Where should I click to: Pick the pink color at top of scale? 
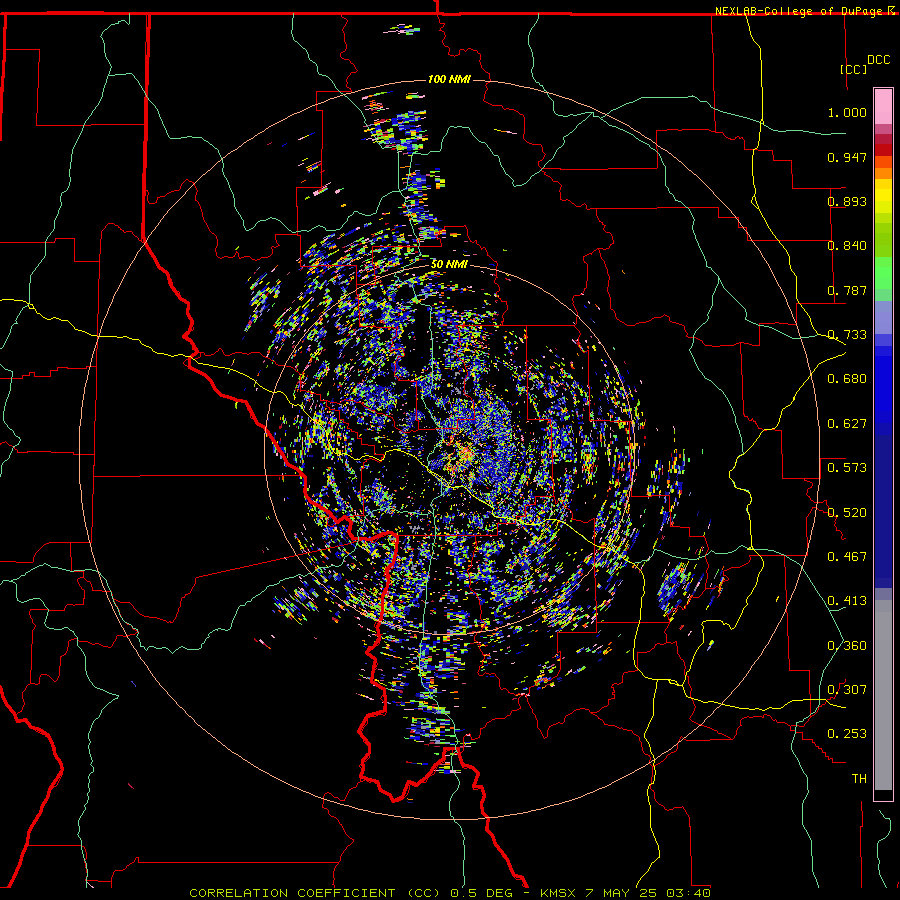883,107
